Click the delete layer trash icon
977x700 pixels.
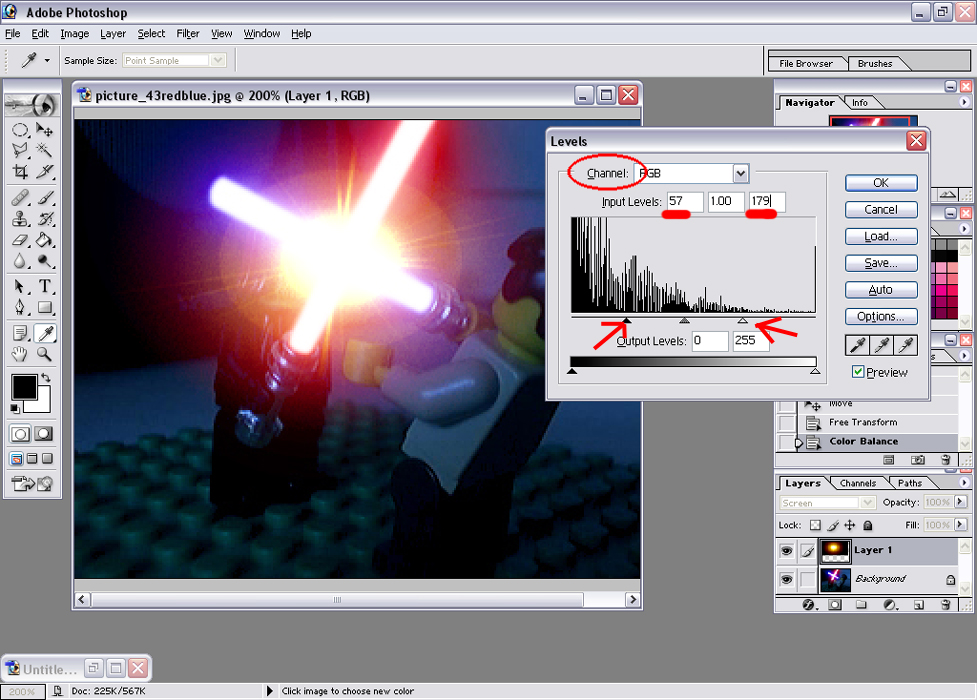[x=944, y=605]
